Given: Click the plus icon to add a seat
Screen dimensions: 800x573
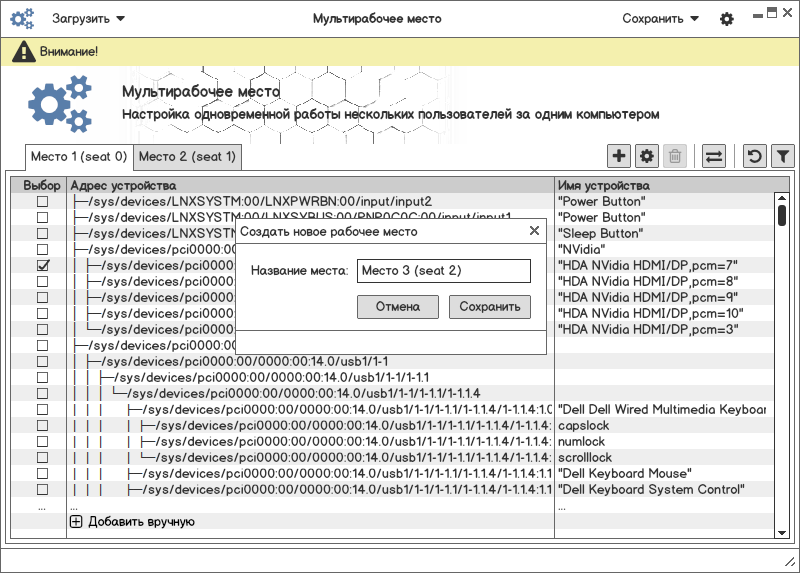Looking at the screenshot, I should (x=619, y=156).
